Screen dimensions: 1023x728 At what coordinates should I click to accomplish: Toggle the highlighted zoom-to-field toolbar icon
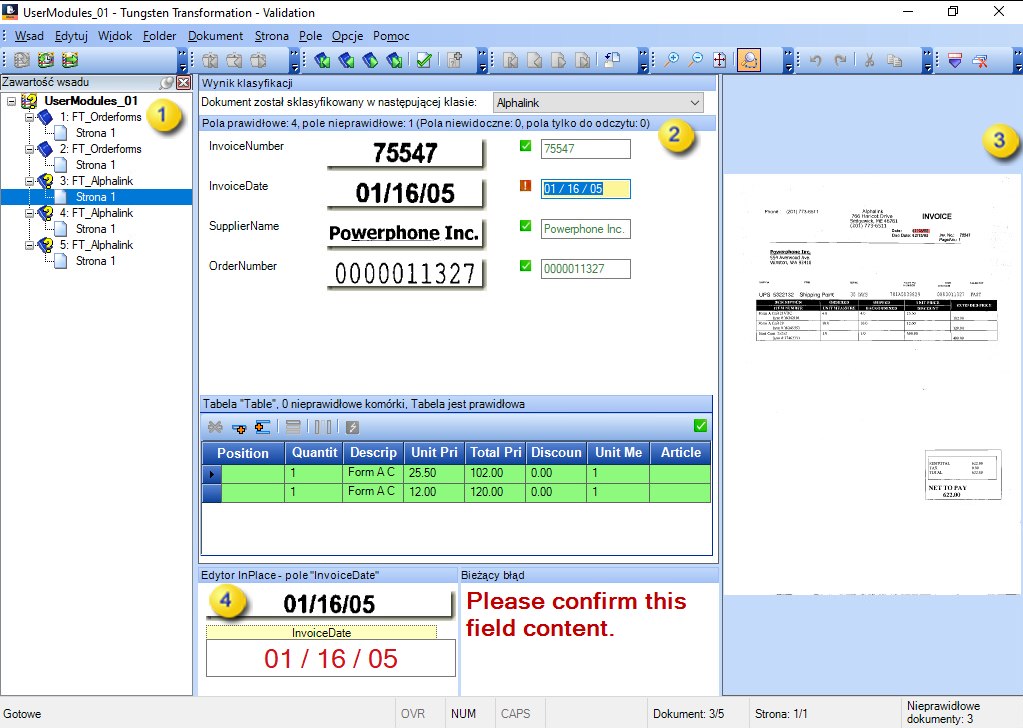pyautogui.click(x=748, y=60)
